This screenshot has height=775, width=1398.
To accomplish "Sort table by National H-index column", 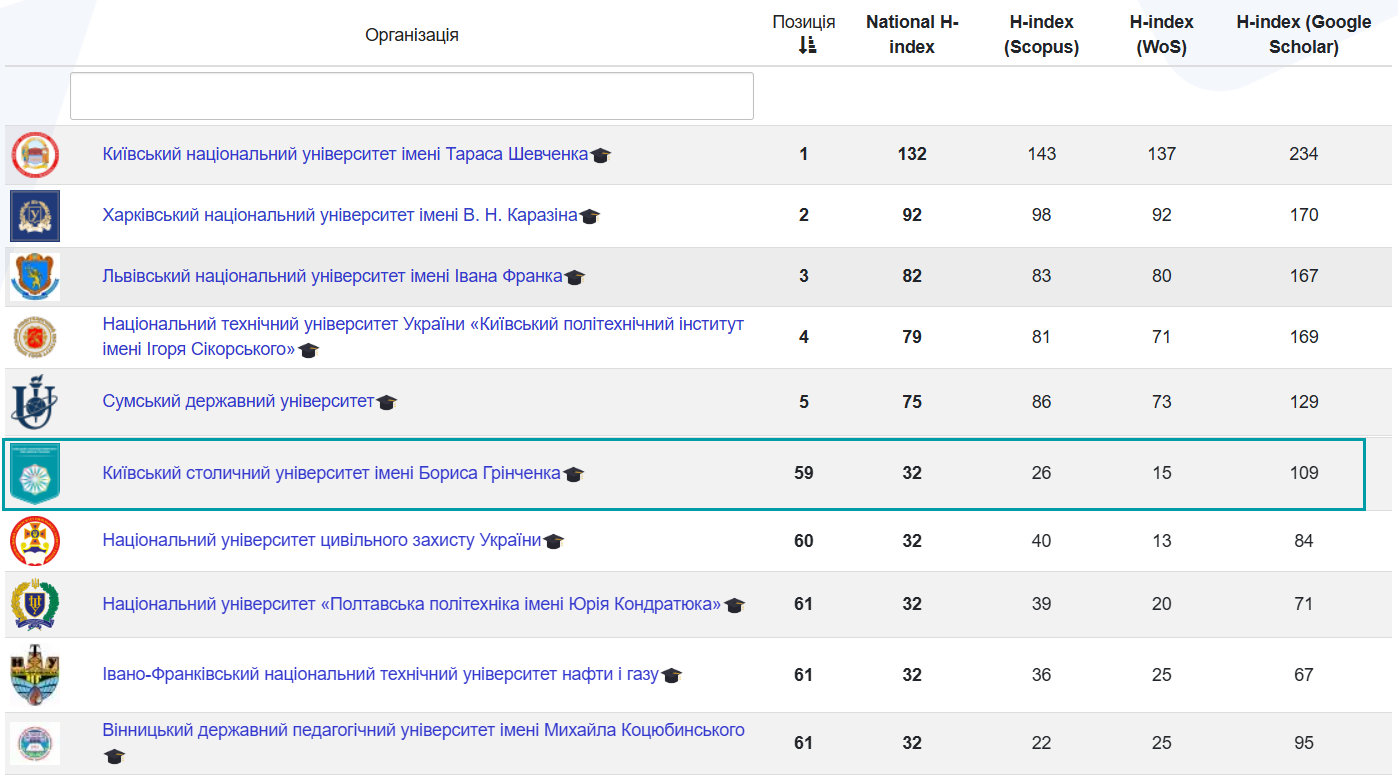I will pos(911,35).
